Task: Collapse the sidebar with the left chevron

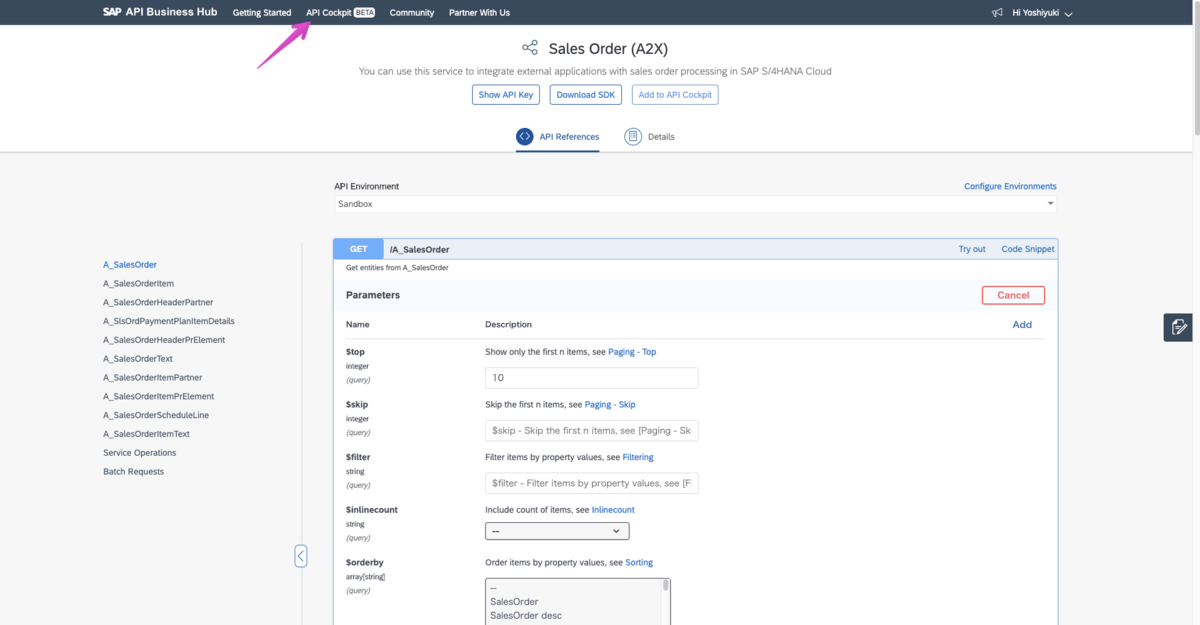Action: [301, 556]
